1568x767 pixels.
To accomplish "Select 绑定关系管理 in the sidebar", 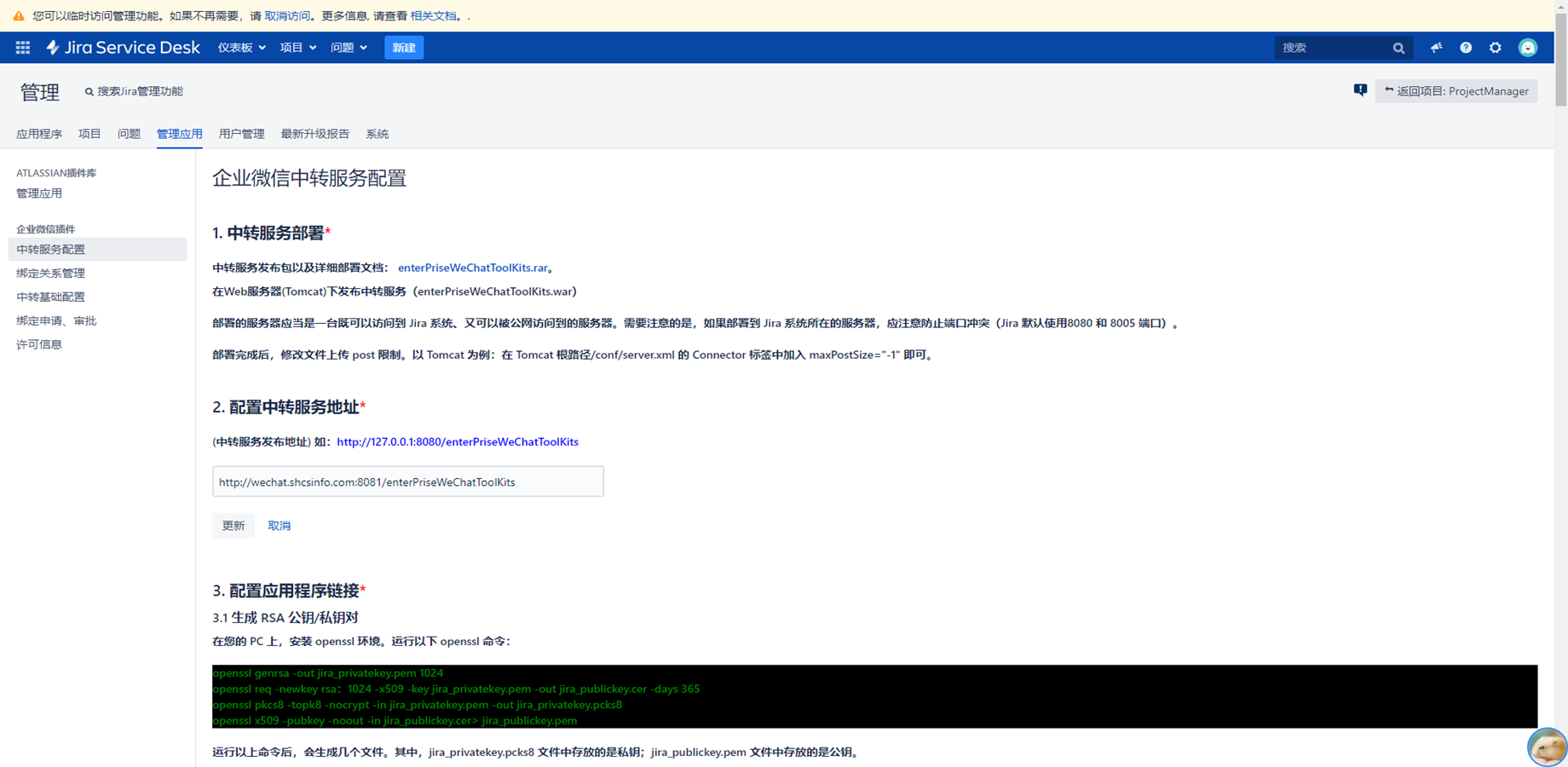I will 50,274.
